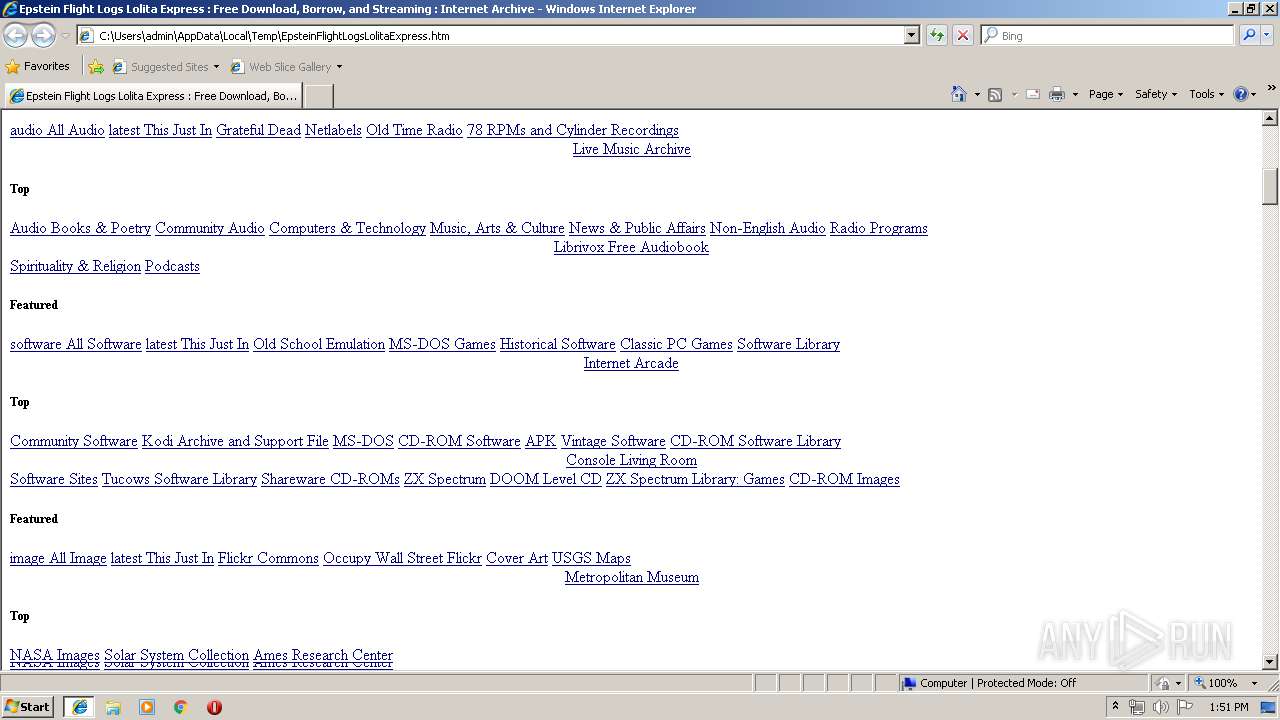Open the Internet Arcade link
Image resolution: width=1280 pixels, height=720 pixels.
(631, 363)
